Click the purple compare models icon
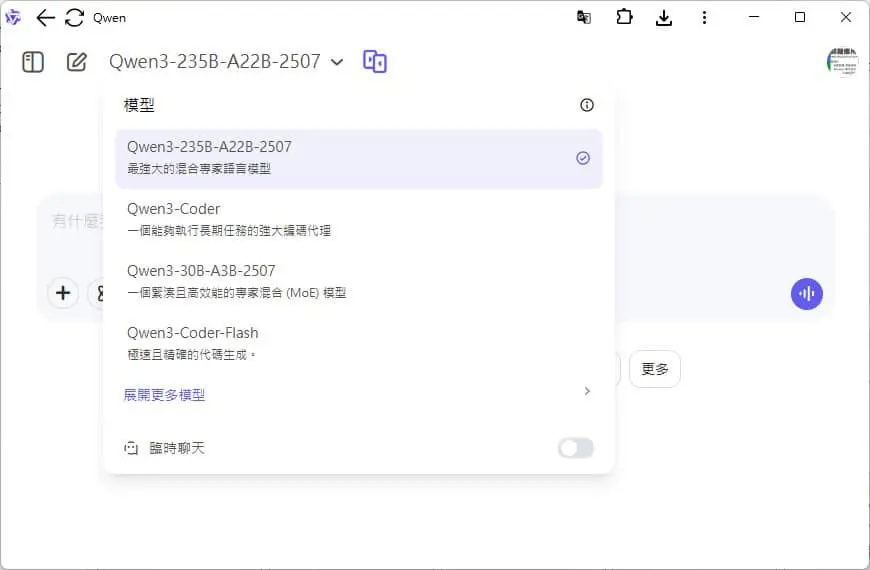This screenshot has width=870, height=570. tap(375, 62)
